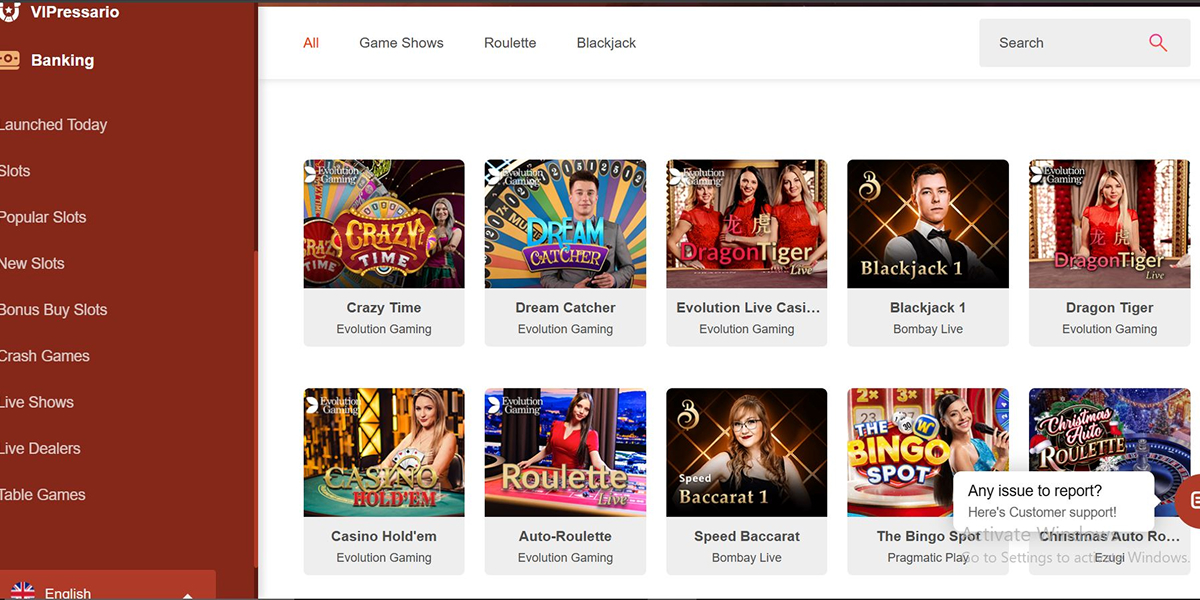Open Bonus Buy Slots category
The width and height of the screenshot is (1200, 600).
click(54, 310)
